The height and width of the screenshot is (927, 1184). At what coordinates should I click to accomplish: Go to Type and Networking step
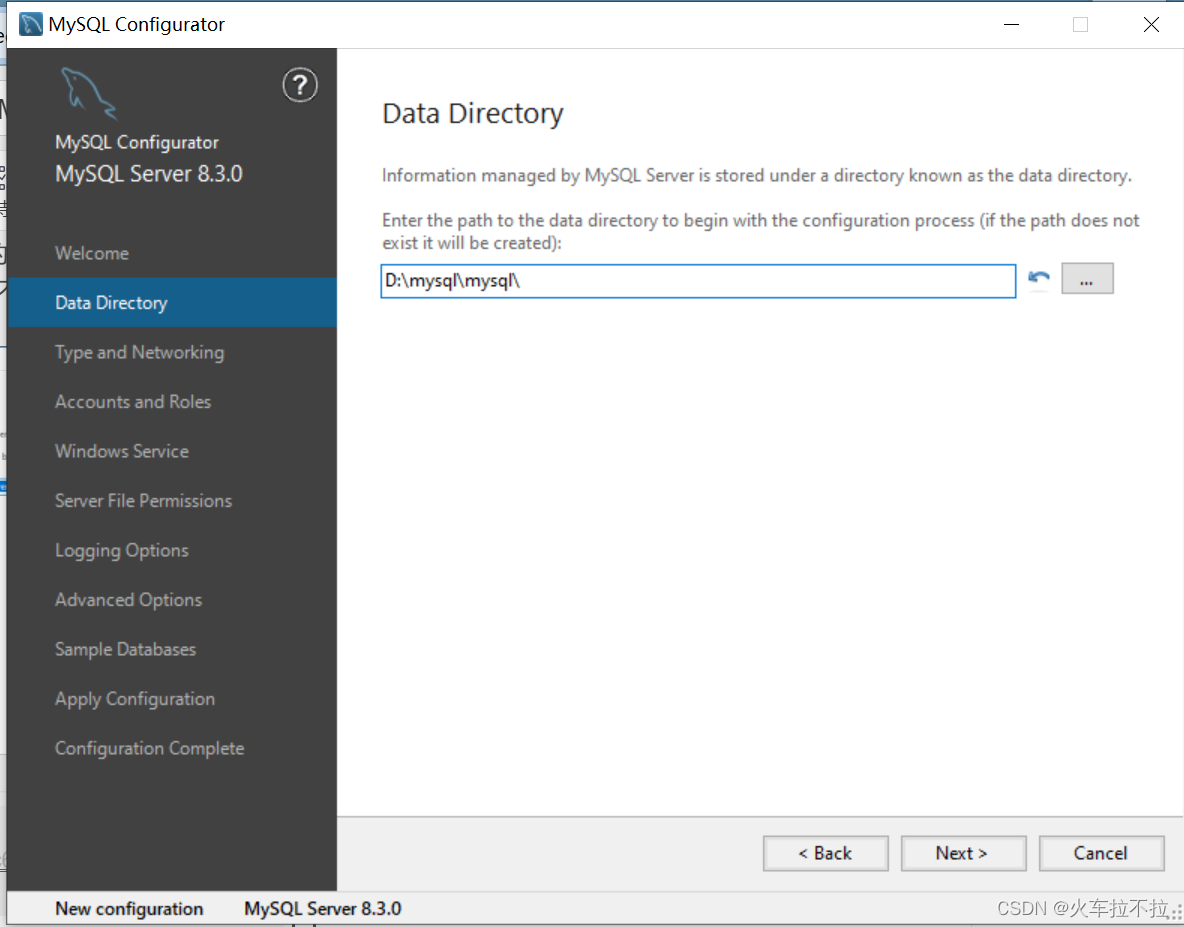point(172,353)
